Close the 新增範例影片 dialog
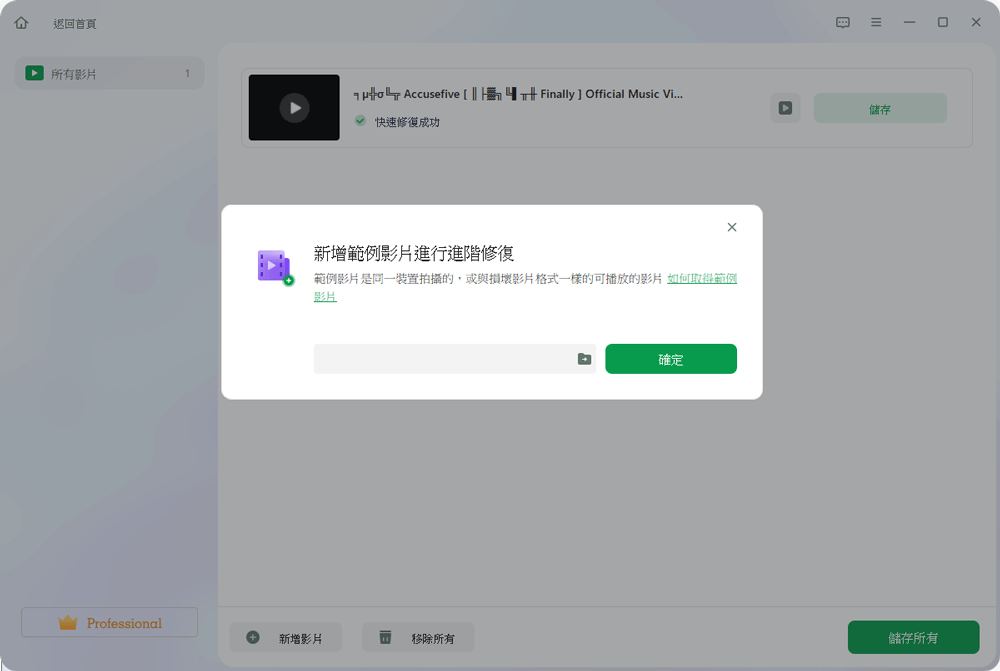Screen dimensions: 1000x671 point(732,228)
